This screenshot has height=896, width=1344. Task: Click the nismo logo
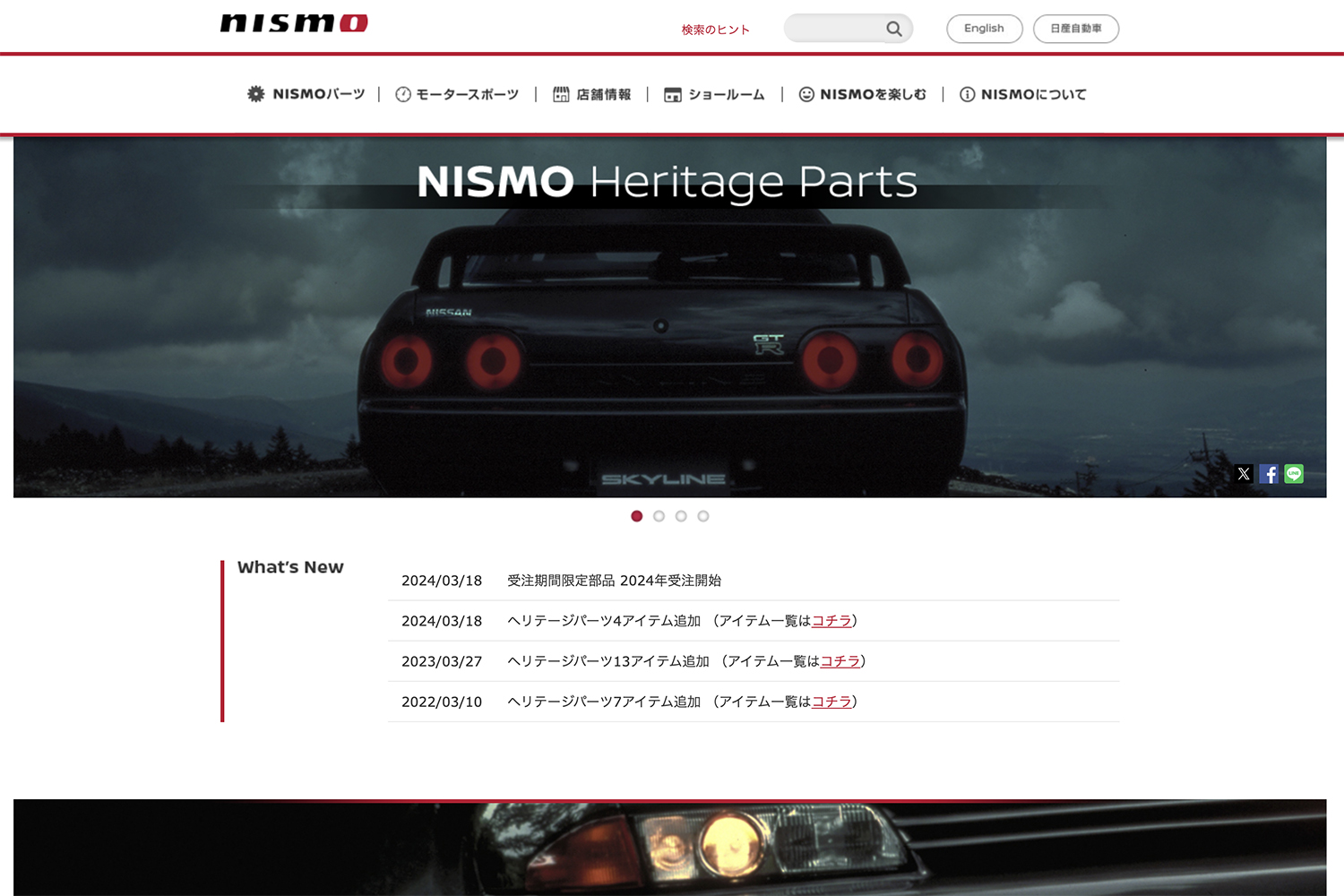tap(294, 23)
